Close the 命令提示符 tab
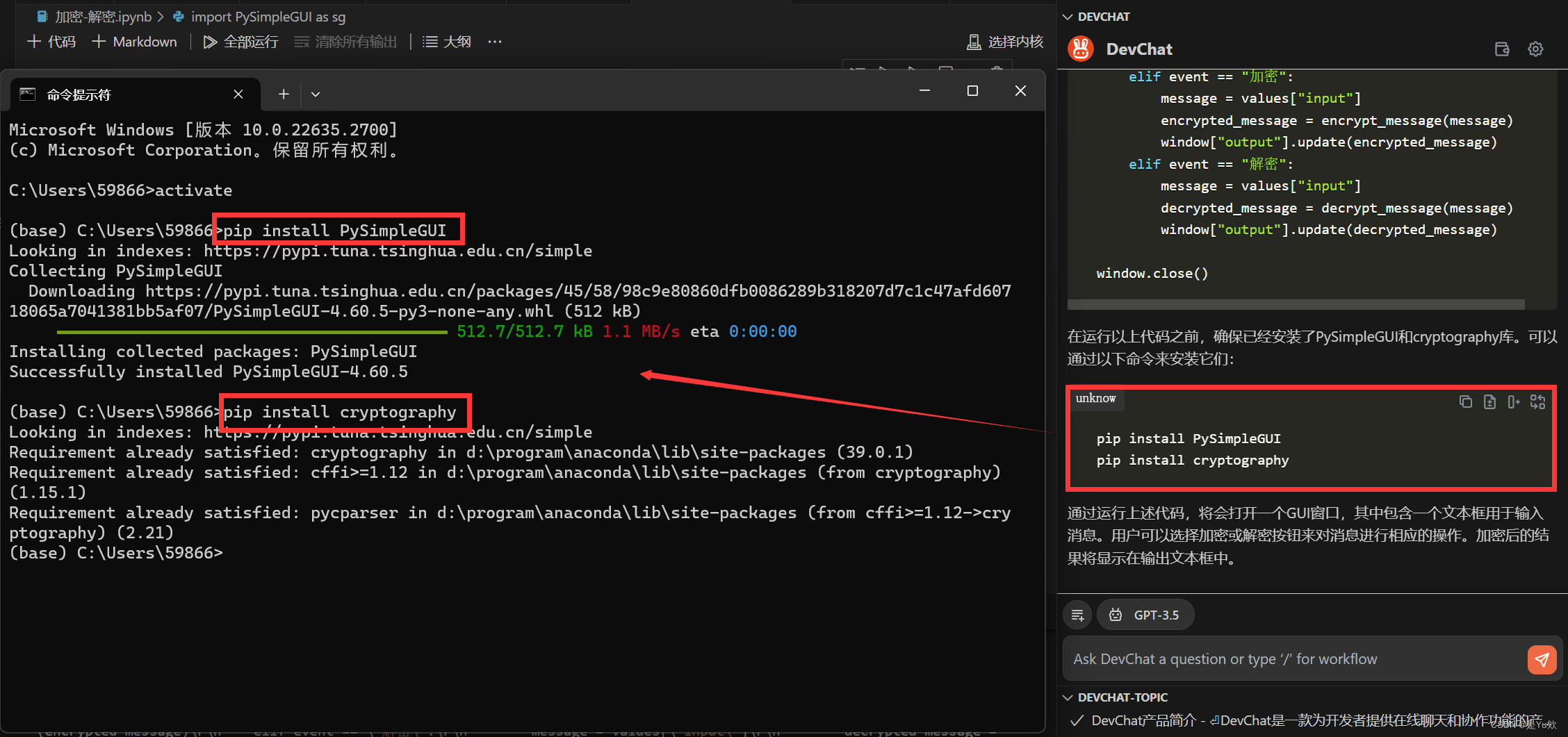The width and height of the screenshot is (1568, 737). [x=238, y=94]
